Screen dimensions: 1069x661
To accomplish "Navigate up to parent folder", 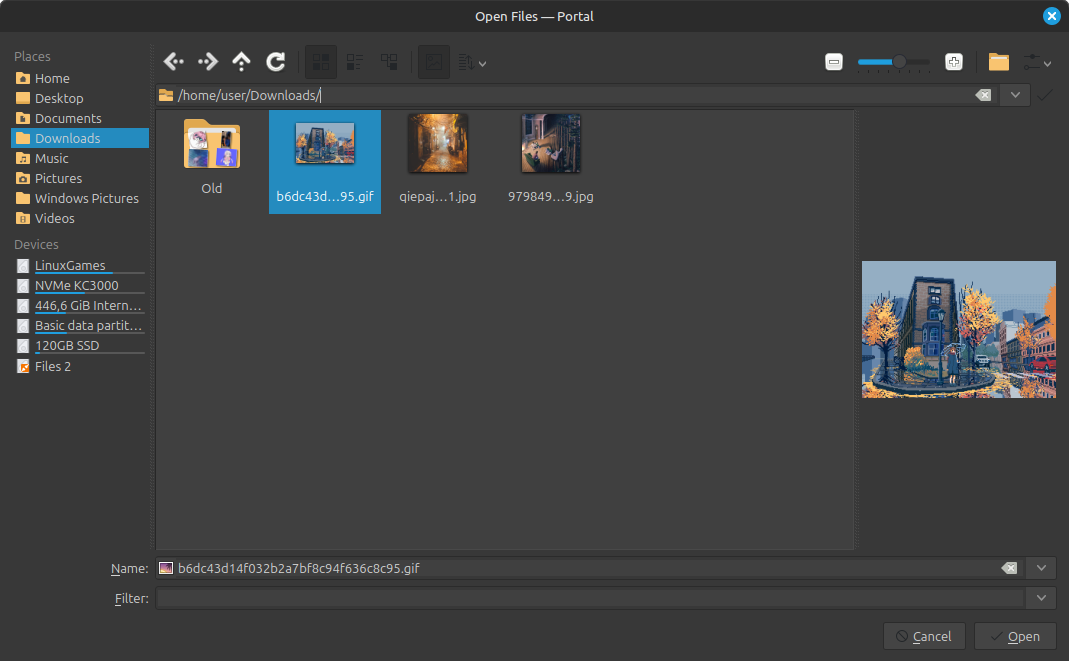I will [241, 62].
